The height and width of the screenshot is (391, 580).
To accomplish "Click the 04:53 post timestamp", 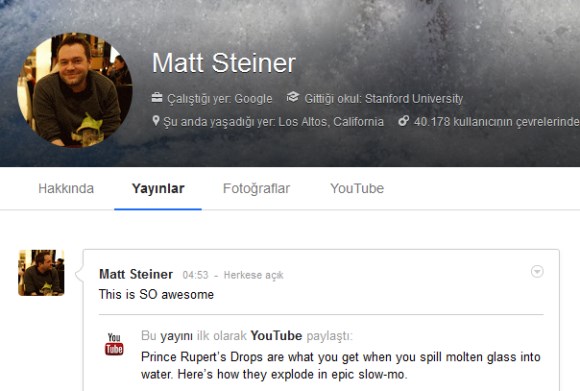I will (195, 275).
